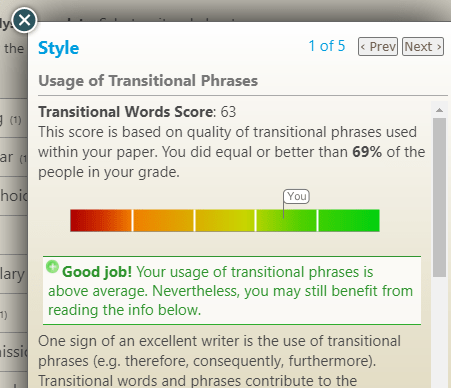
Task: Click the yellow segment of score bar
Action: coord(225,220)
